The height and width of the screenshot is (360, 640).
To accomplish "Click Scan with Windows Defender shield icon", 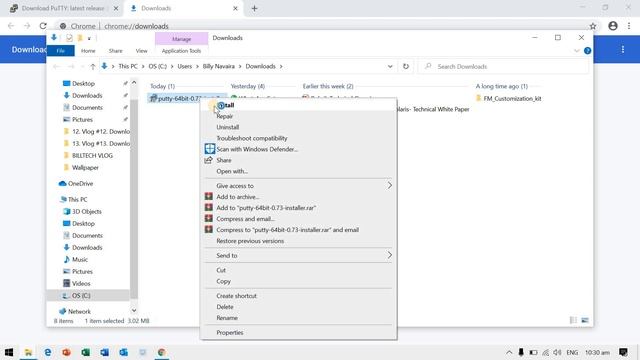I will [209, 149].
